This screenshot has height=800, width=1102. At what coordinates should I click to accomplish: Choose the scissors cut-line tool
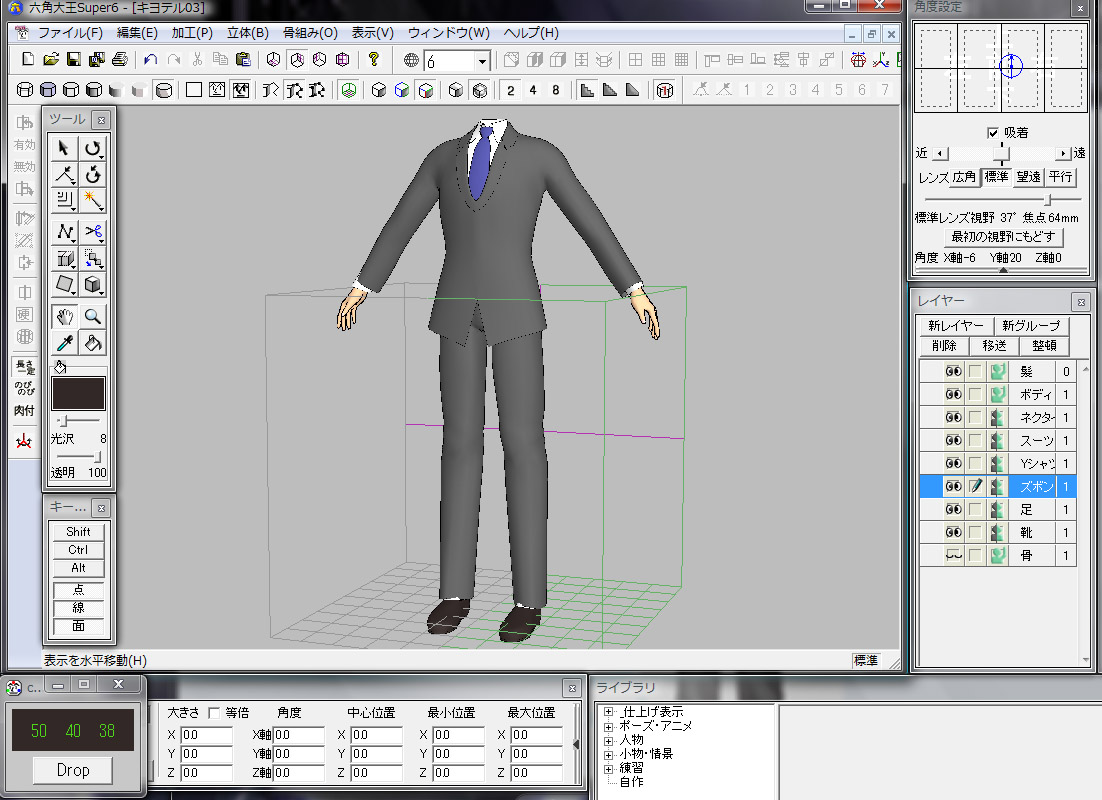[x=93, y=232]
